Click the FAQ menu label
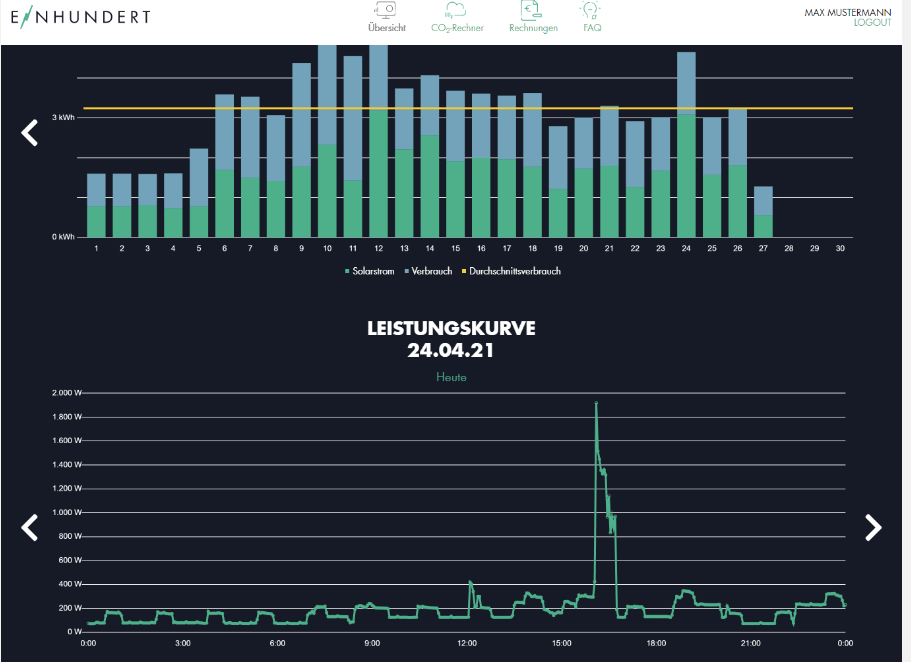 pyautogui.click(x=592, y=28)
